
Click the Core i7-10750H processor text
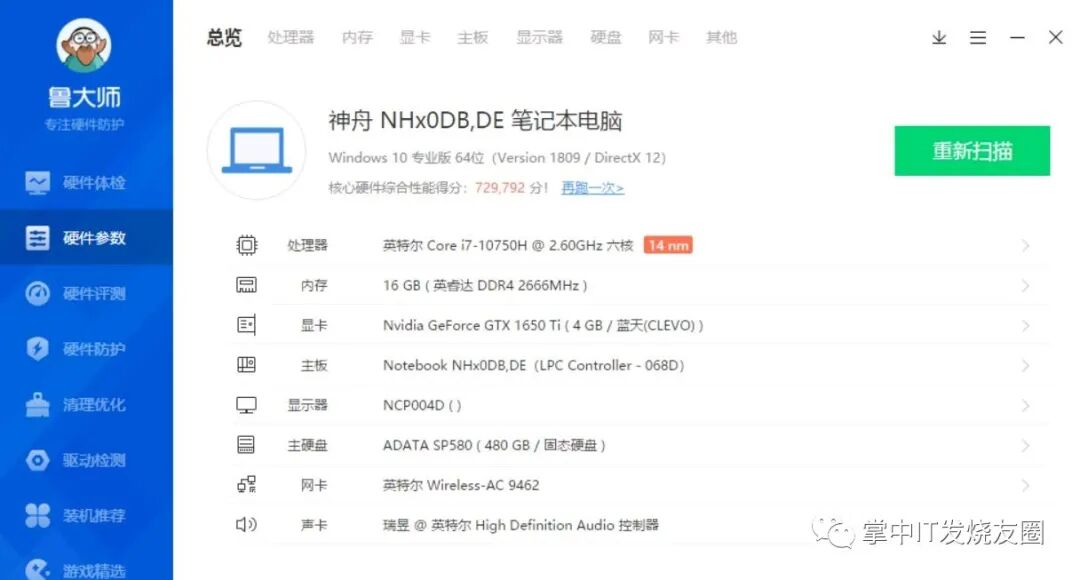[x=508, y=245]
